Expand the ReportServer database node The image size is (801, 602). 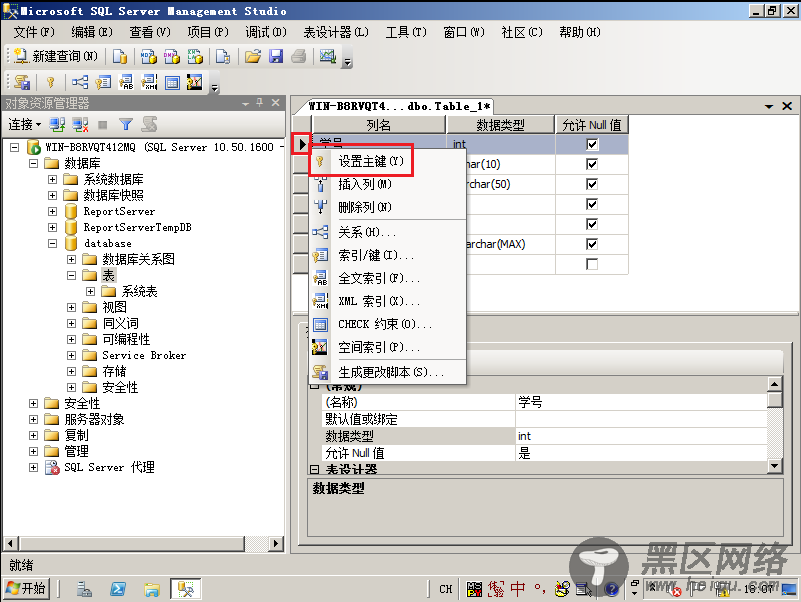(52, 211)
